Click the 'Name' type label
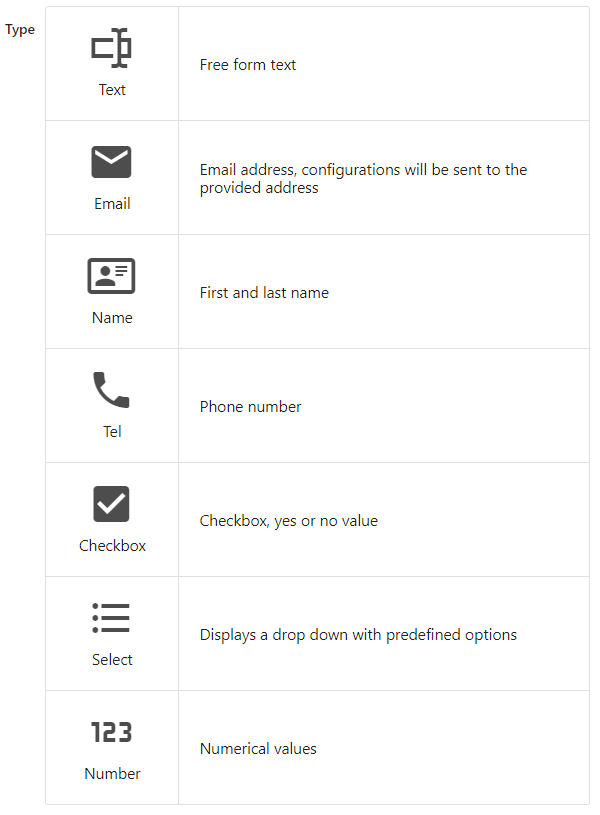This screenshot has height=815, width=600. (112, 318)
